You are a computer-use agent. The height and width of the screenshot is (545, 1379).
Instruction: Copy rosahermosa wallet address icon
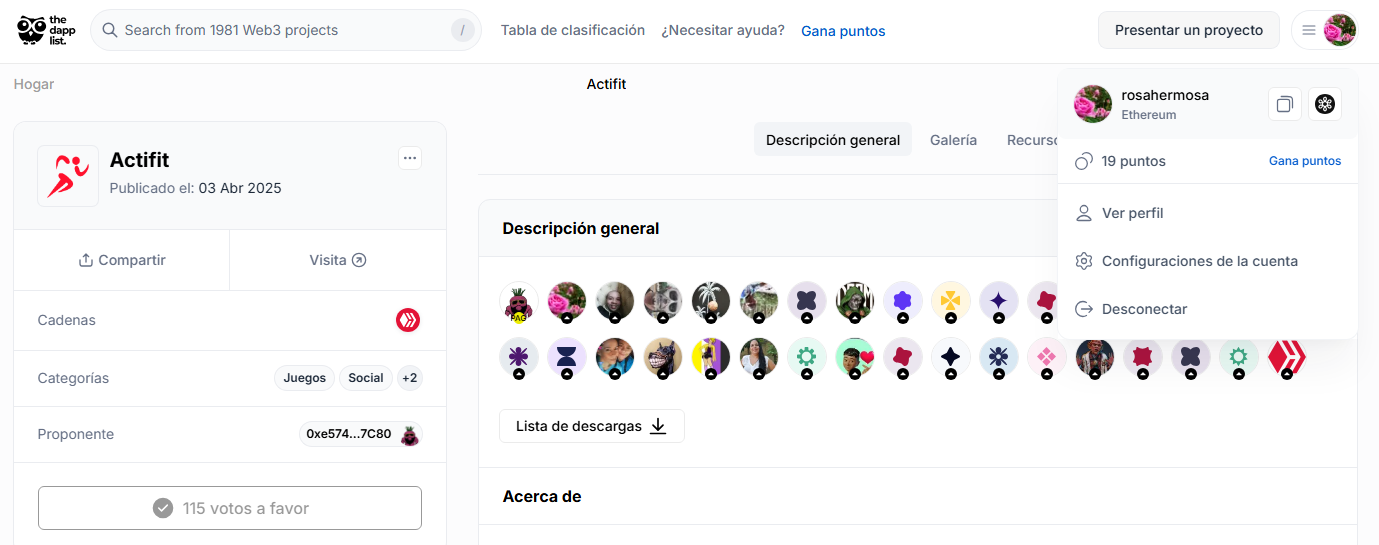coord(1284,104)
